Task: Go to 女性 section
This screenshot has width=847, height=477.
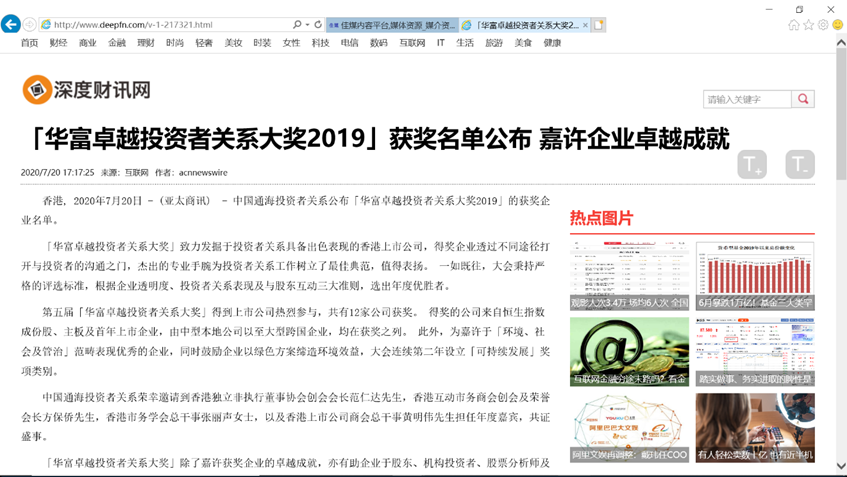Action: (x=291, y=43)
